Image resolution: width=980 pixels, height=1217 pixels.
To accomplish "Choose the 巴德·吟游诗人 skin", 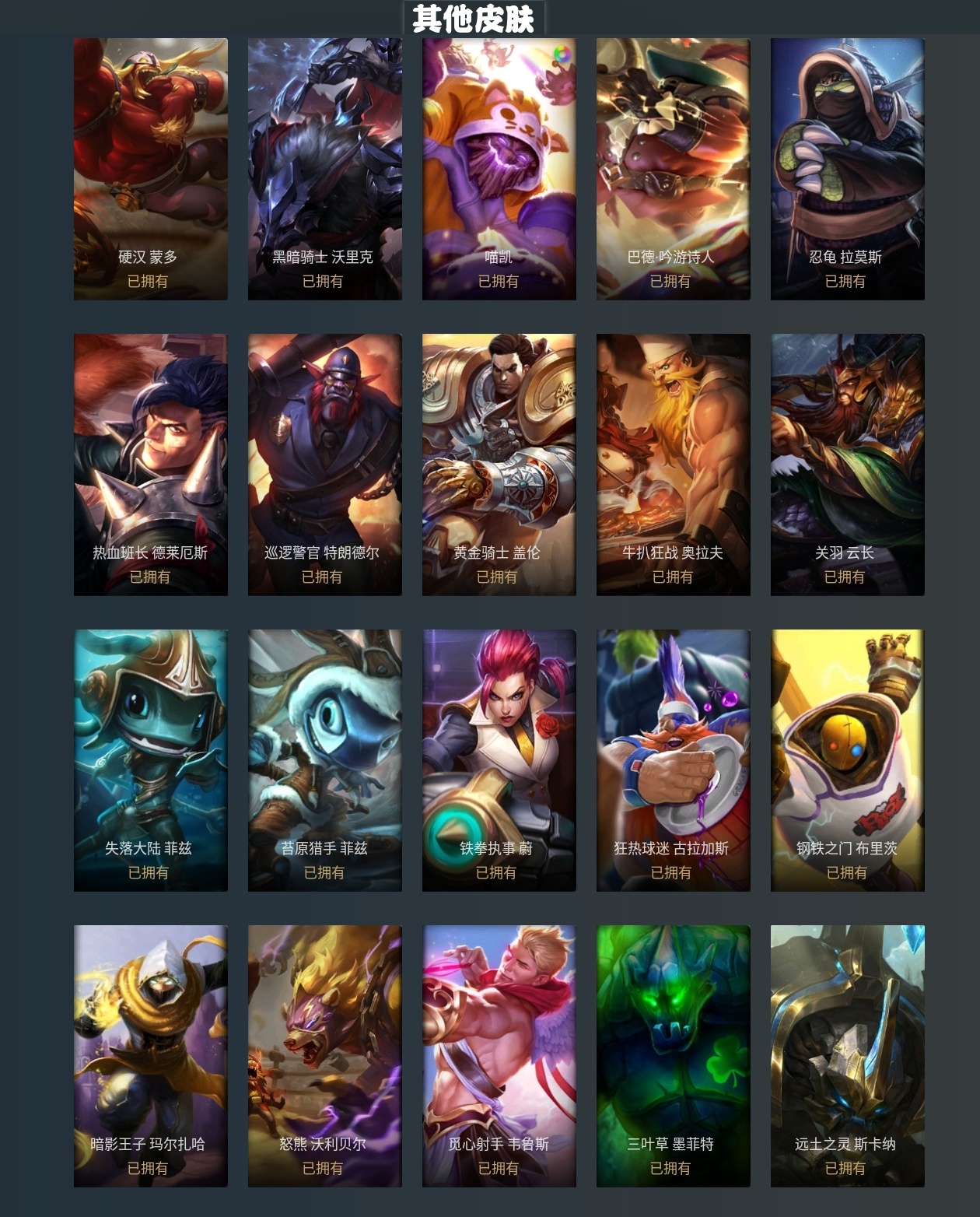I will [x=674, y=169].
